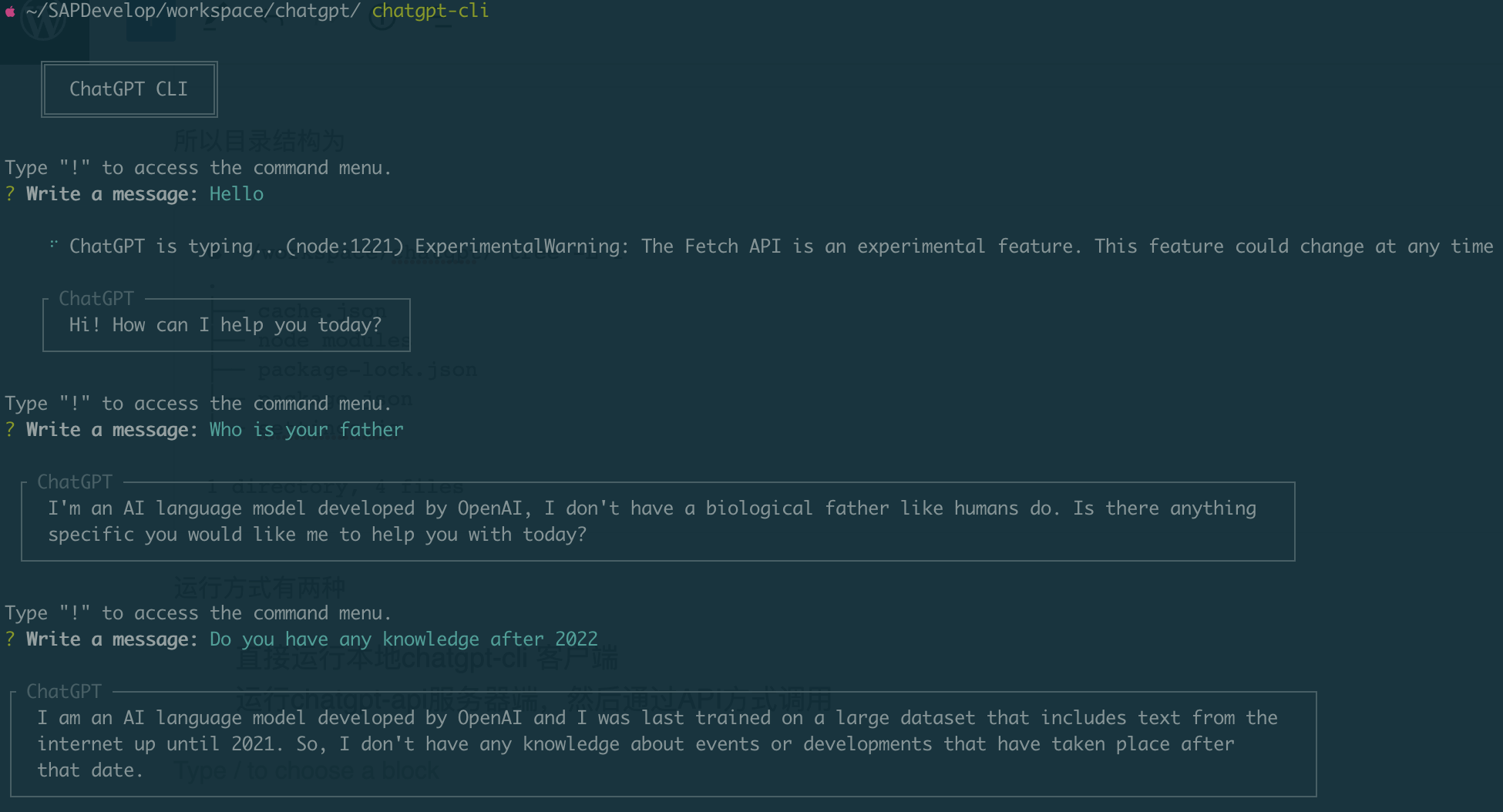Click the "Who is your father" message
1503x812 pixels.
(x=306, y=430)
